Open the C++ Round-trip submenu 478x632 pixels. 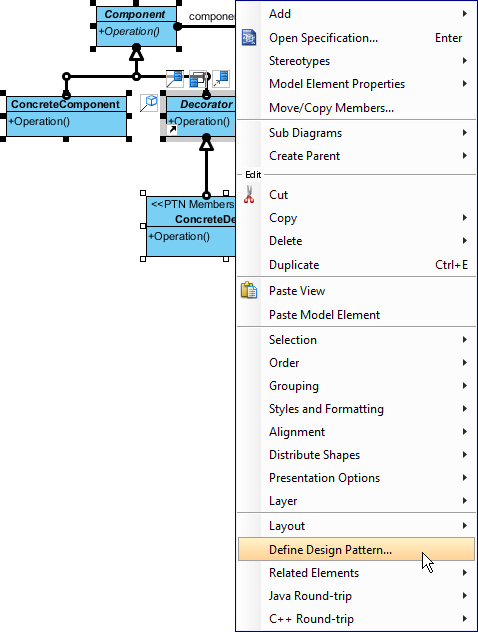(x=356, y=618)
